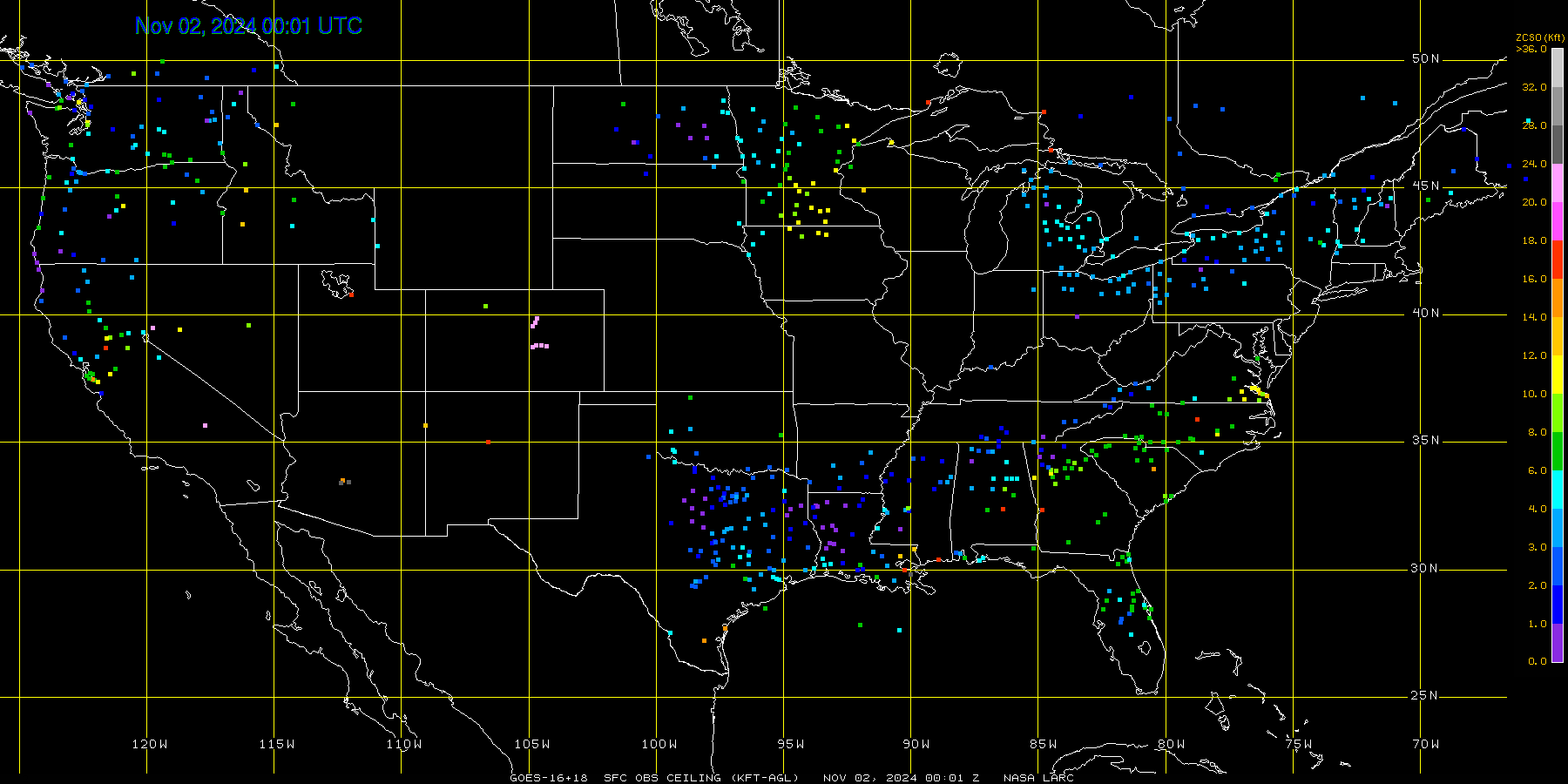Image resolution: width=1568 pixels, height=784 pixels.
Task: Click the NASA LARC footer credit
Action: [1038, 778]
